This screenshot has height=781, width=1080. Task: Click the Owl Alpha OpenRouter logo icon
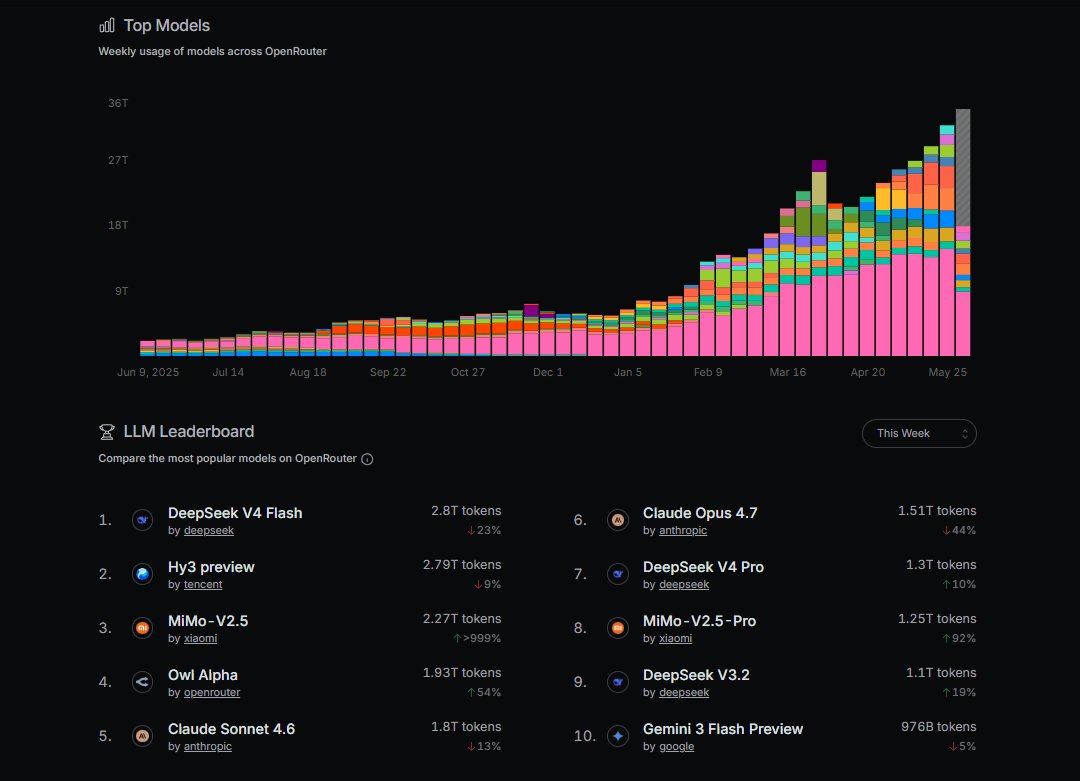(x=143, y=682)
